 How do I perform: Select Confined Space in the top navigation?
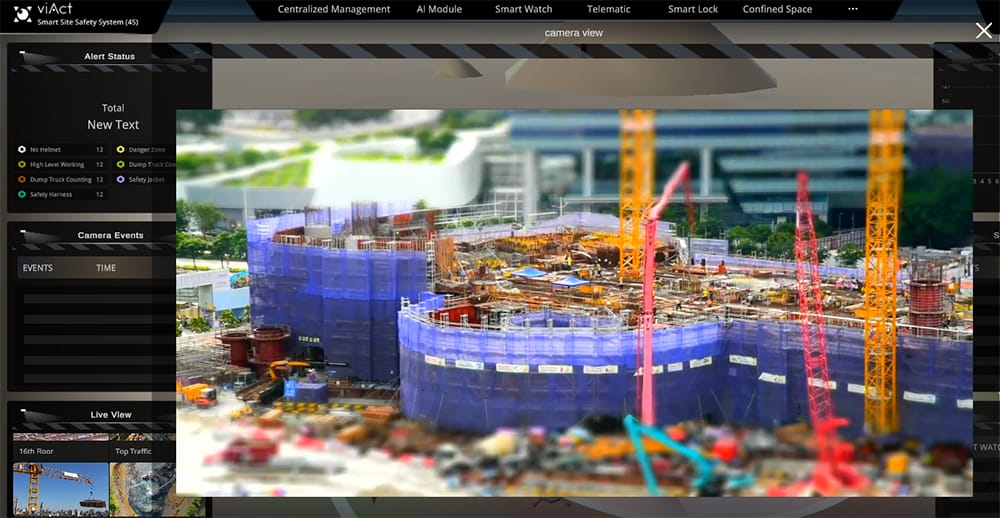(x=777, y=9)
